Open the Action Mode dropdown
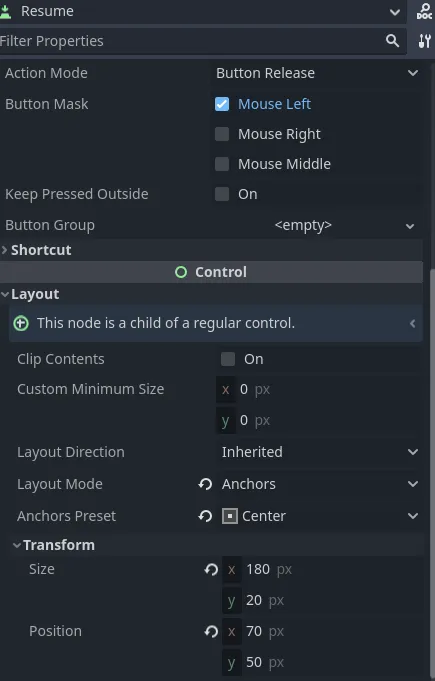This screenshot has width=435, height=681. pos(317,73)
